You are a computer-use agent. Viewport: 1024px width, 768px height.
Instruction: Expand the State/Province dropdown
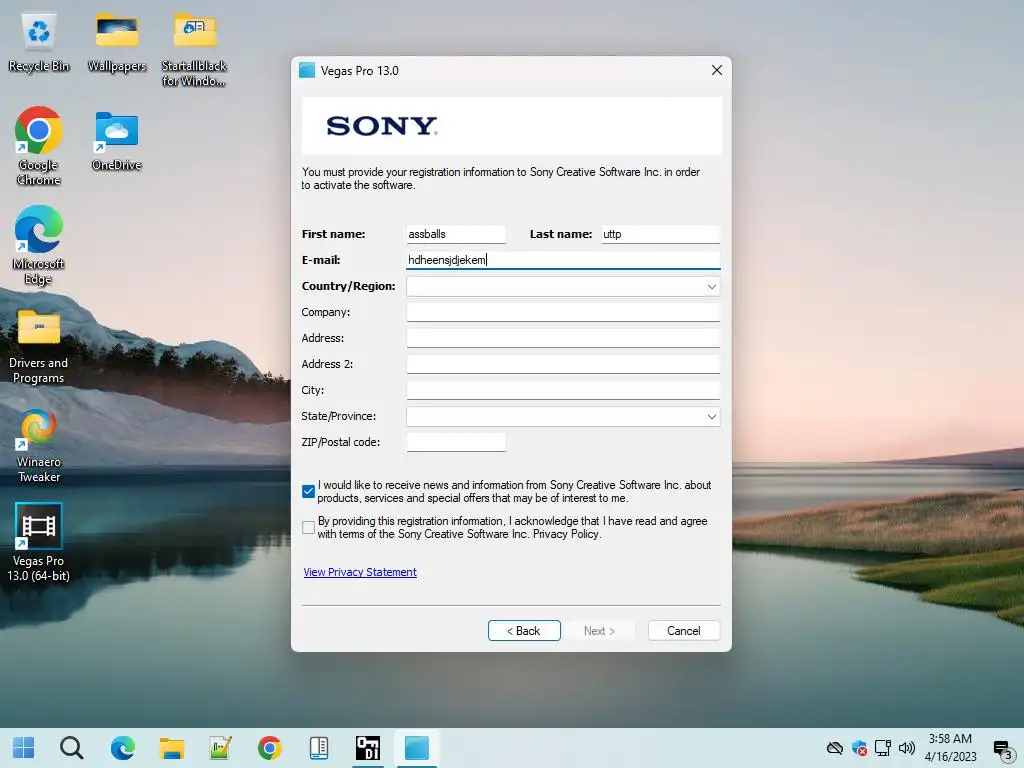tap(711, 417)
